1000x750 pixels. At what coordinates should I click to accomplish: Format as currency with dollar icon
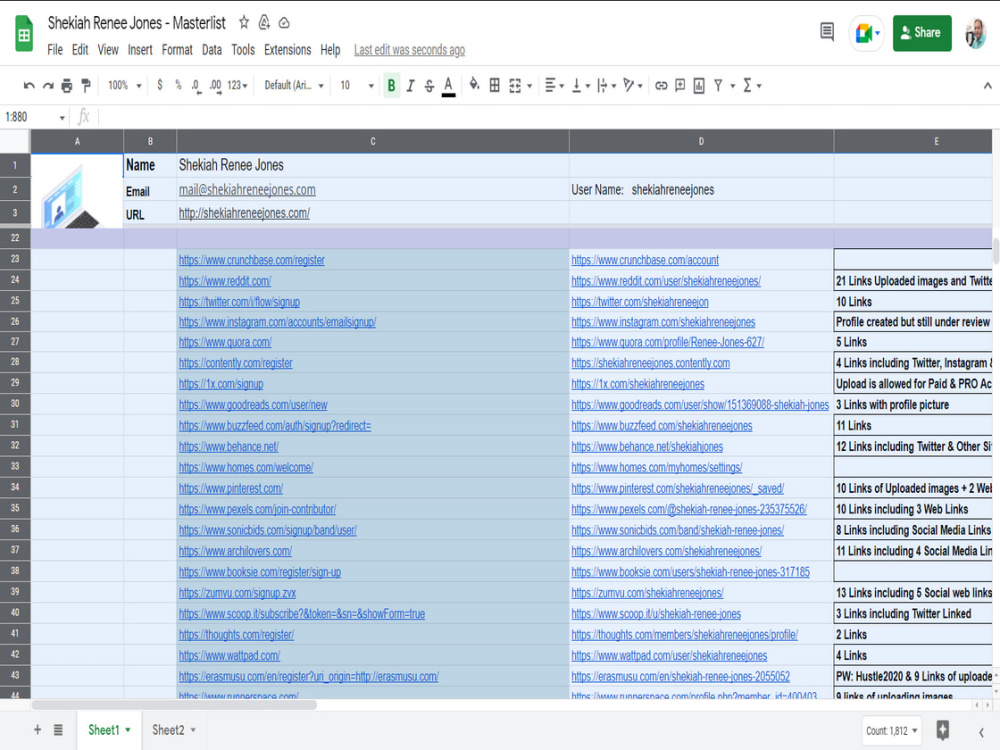pyautogui.click(x=159, y=85)
